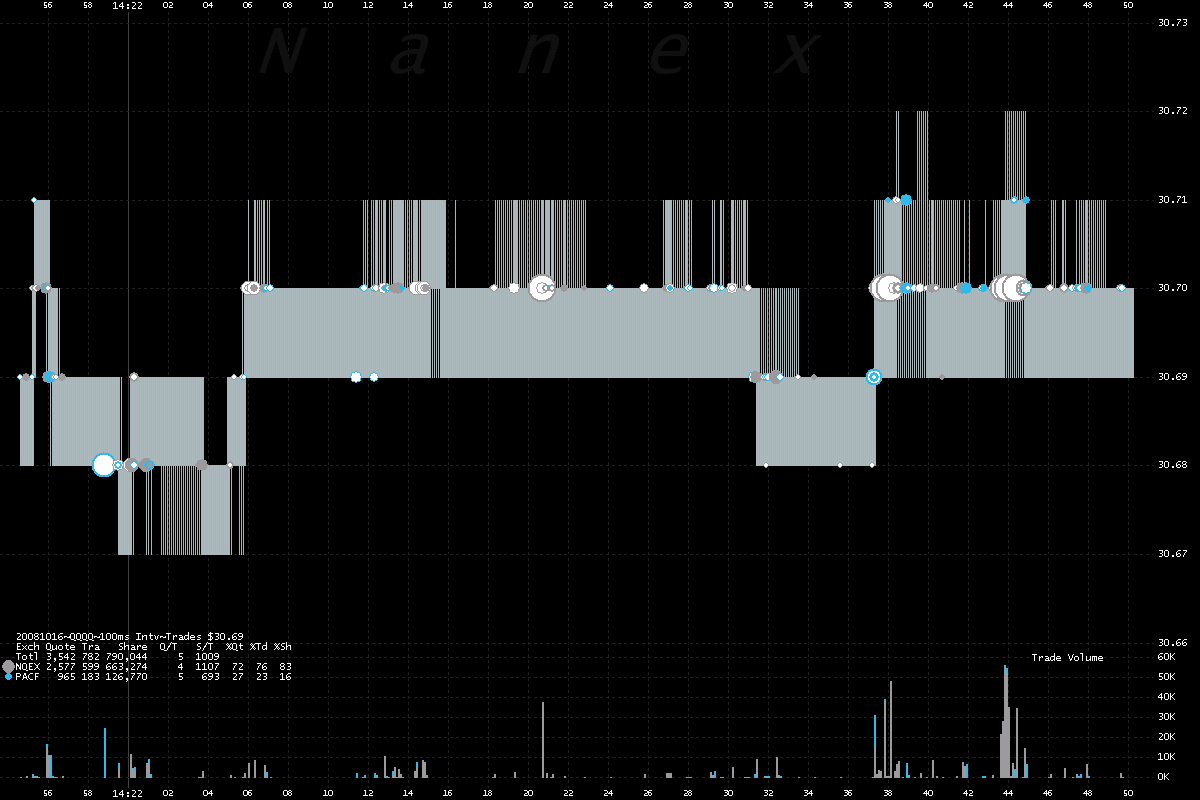Select the S/T value '693'

pyautogui.click(x=211, y=677)
